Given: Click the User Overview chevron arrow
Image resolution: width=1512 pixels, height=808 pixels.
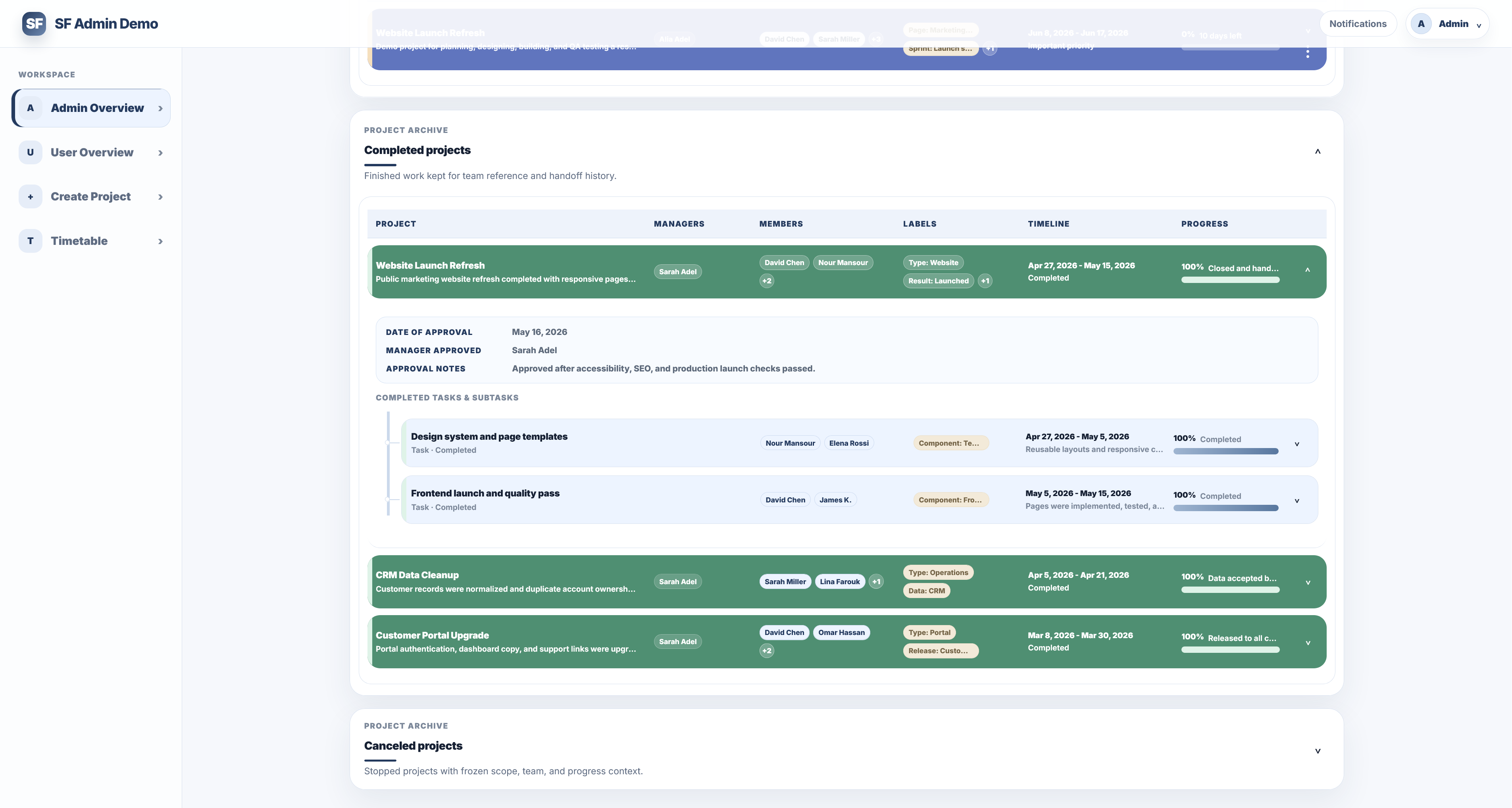Looking at the screenshot, I should pos(160,153).
